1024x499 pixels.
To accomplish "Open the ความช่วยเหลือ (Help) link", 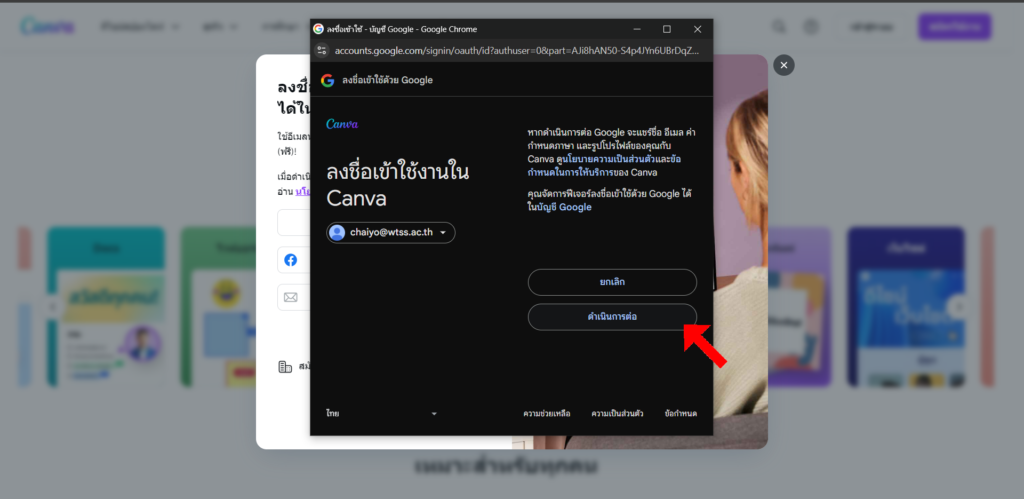I will click(547, 413).
